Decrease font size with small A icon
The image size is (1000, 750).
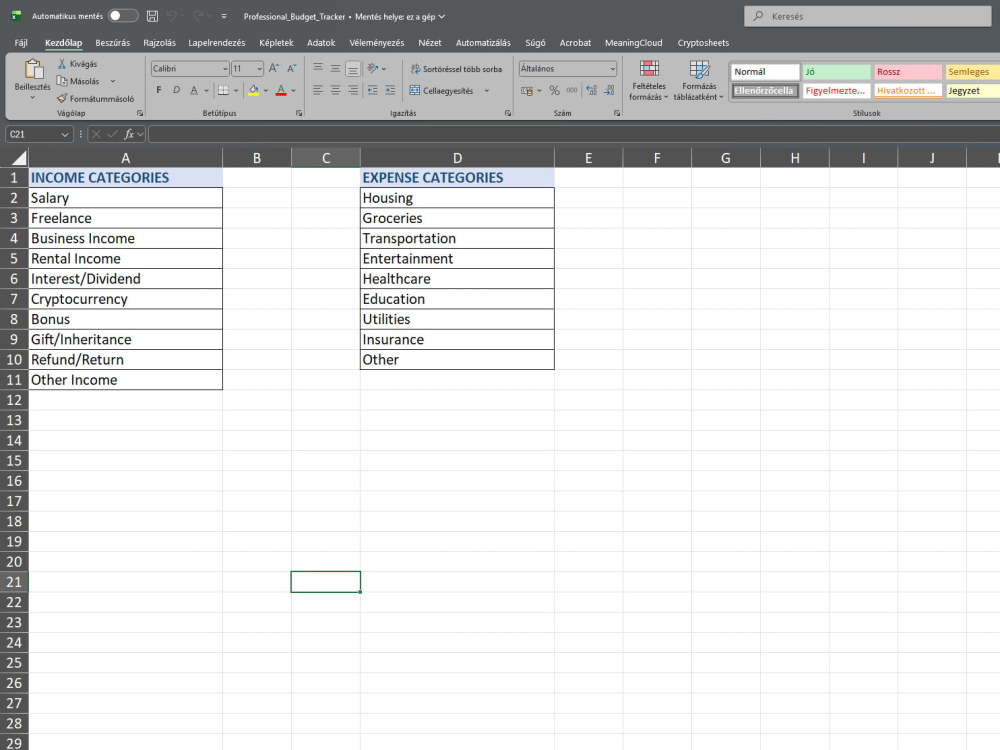291,68
